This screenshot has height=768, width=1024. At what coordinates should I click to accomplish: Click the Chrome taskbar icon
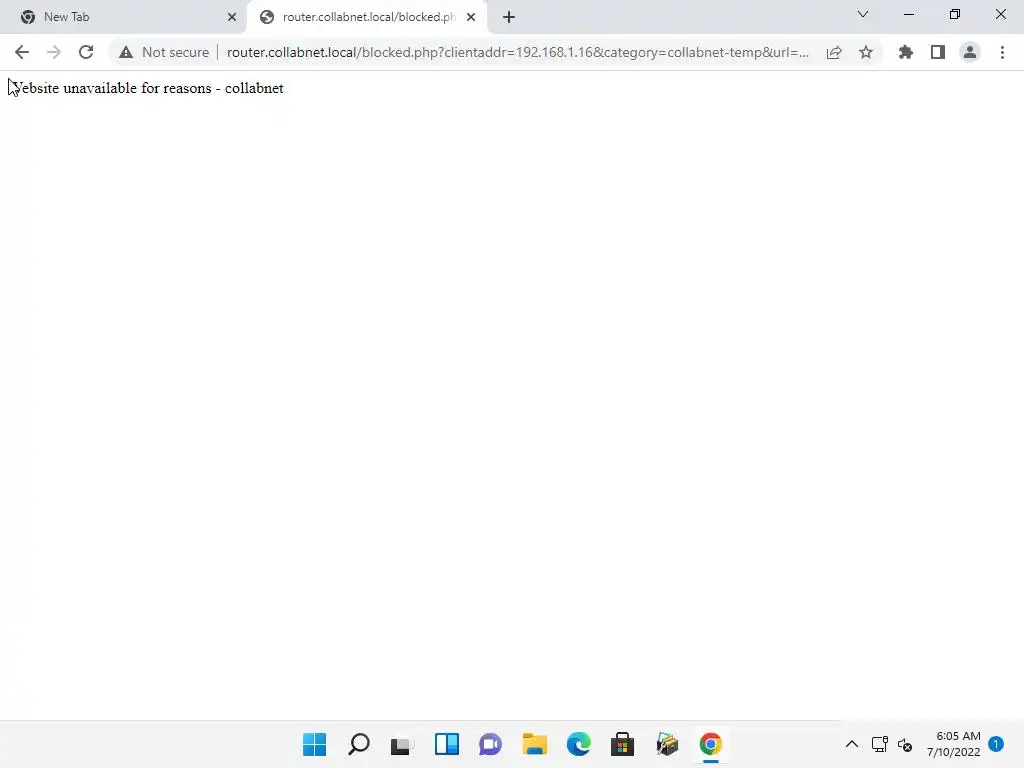[x=711, y=744]
